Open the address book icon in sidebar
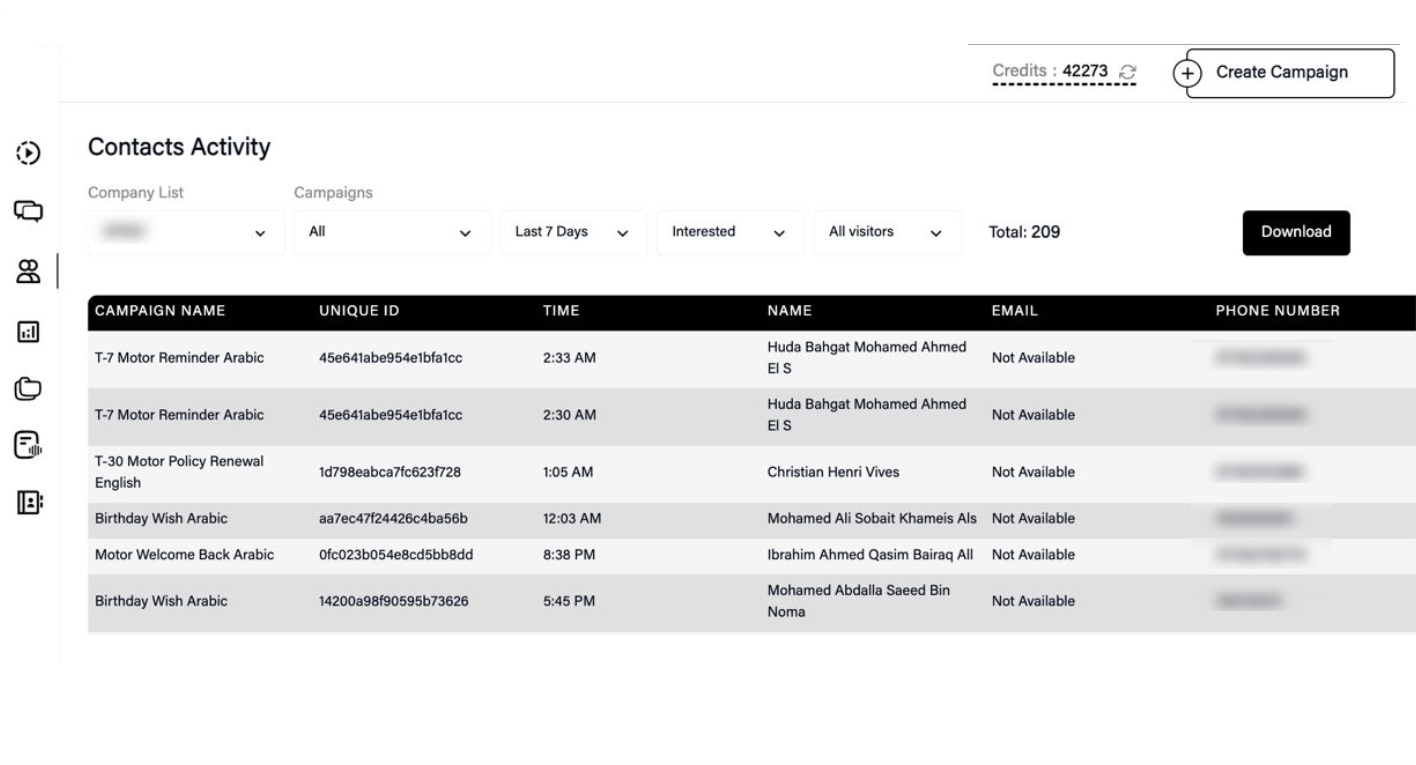This screenshot has height=765, width=1416. click(28, 502)
